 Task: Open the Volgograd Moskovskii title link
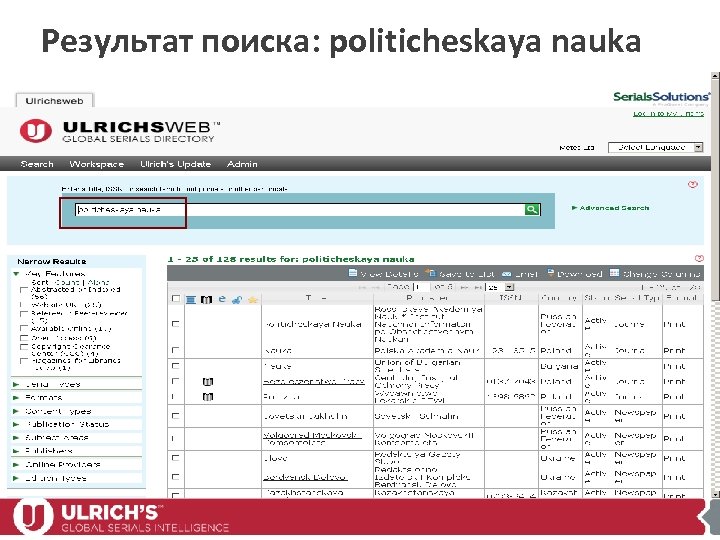coord(312,439)
